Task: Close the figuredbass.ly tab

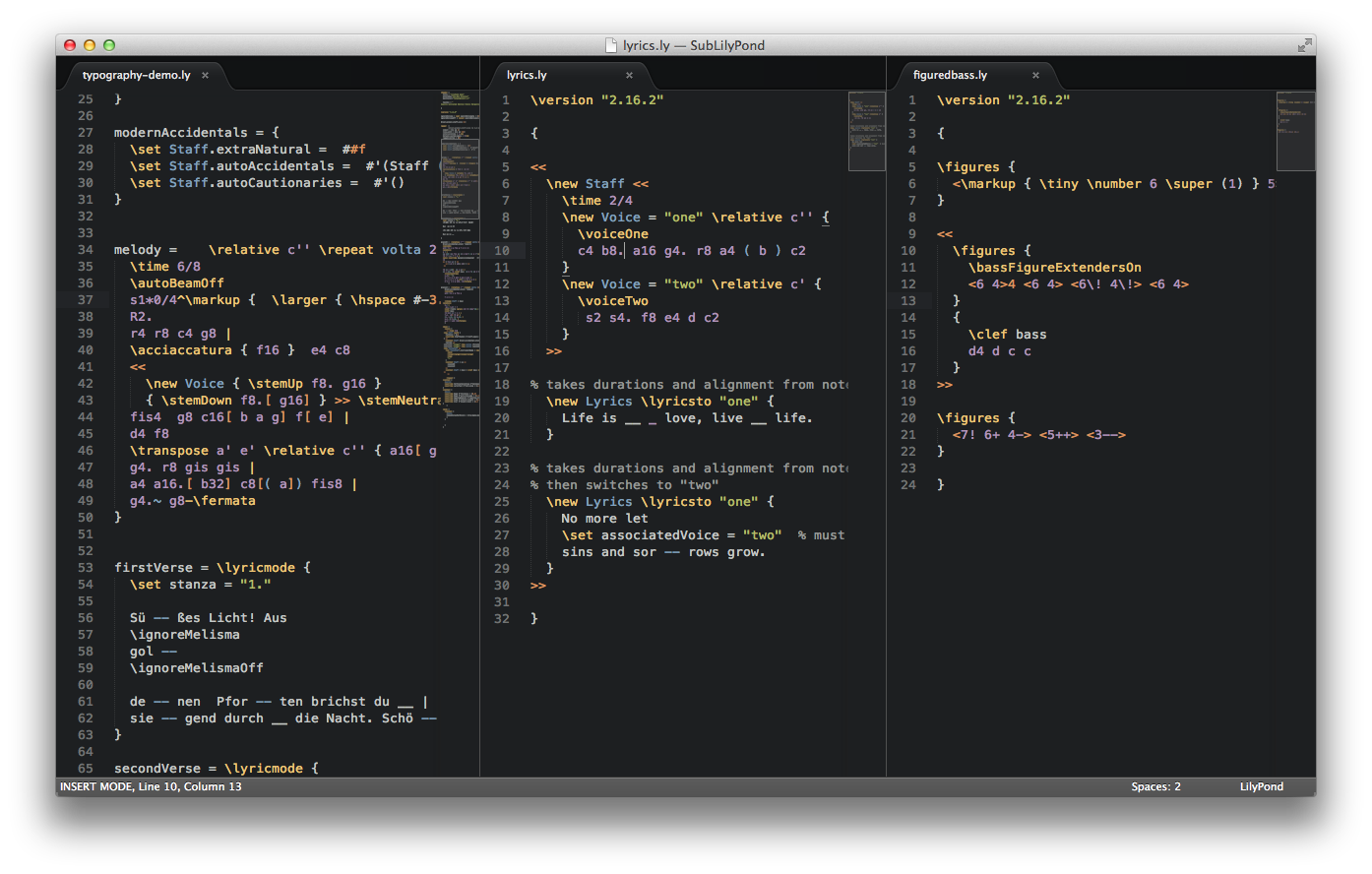Action: pos(1035,75)
